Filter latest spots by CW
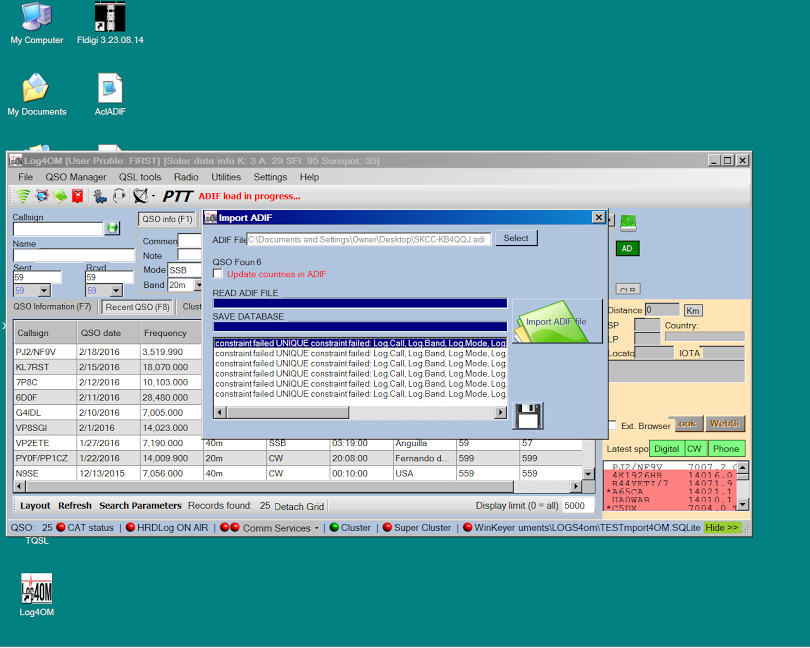 (695, 449)
